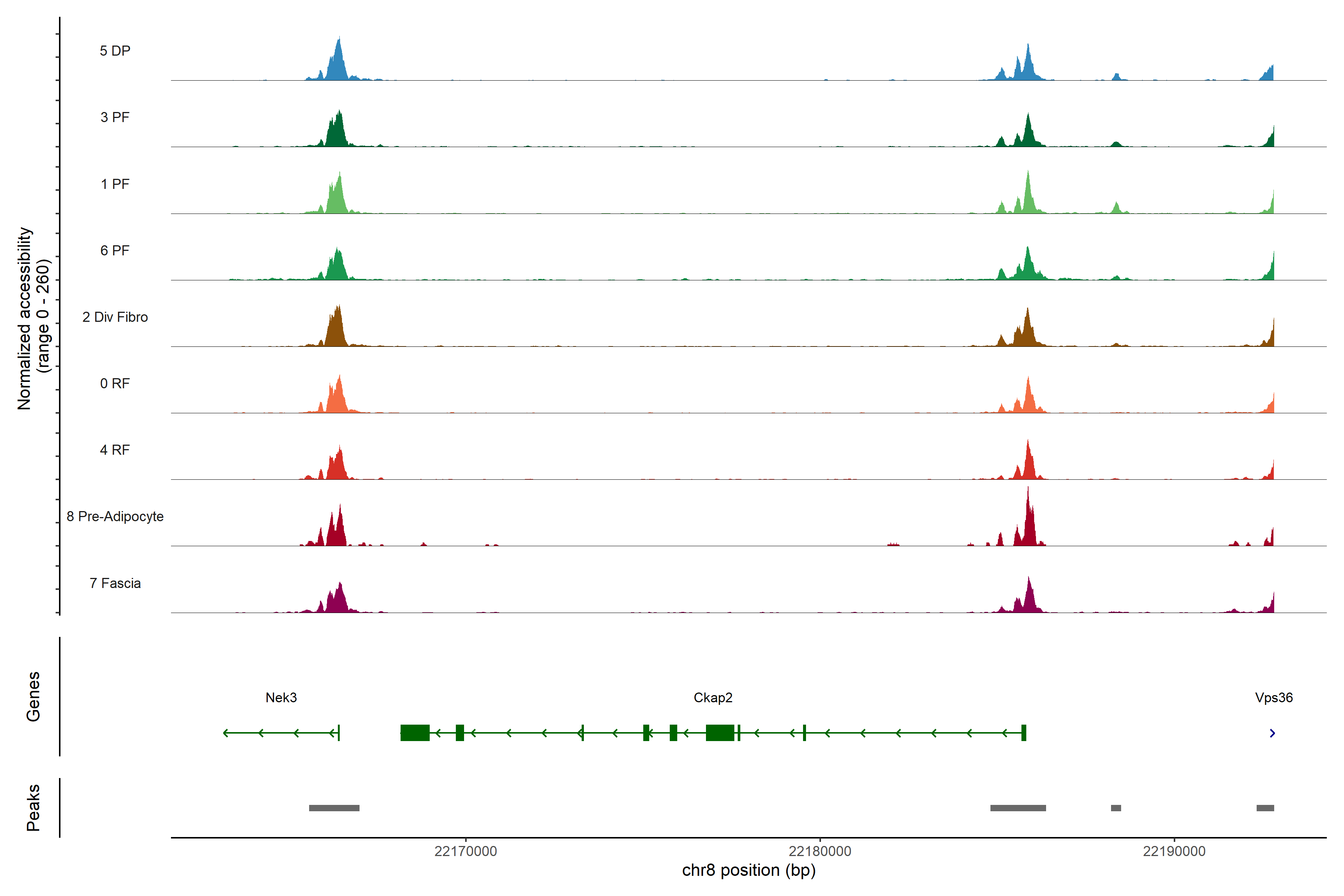Click the widest peak bar under Ckap2 start
Viewport: 1344px width, 896px height.
(1018, 808)
